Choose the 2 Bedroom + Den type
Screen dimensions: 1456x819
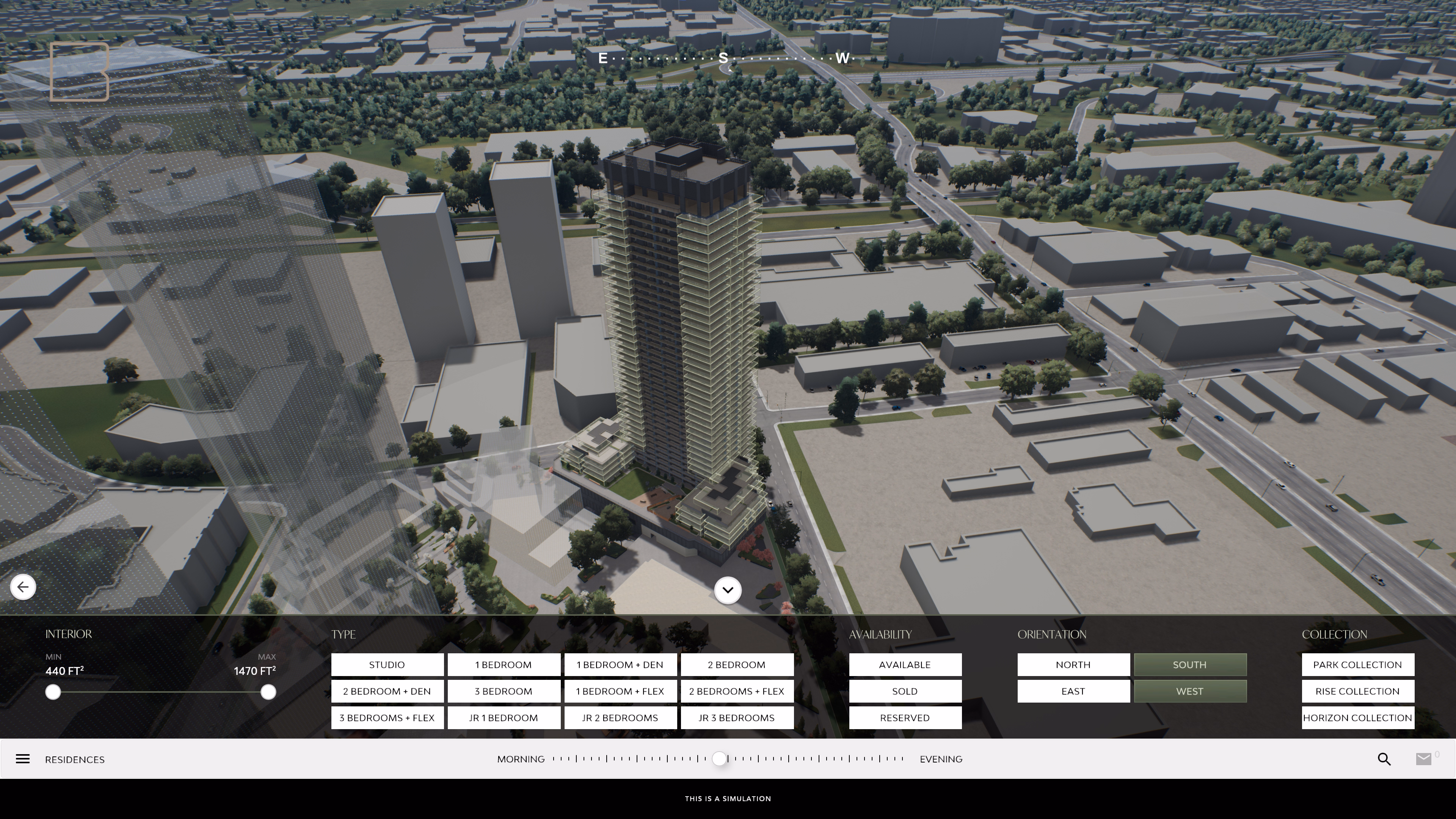pos(387,691)
